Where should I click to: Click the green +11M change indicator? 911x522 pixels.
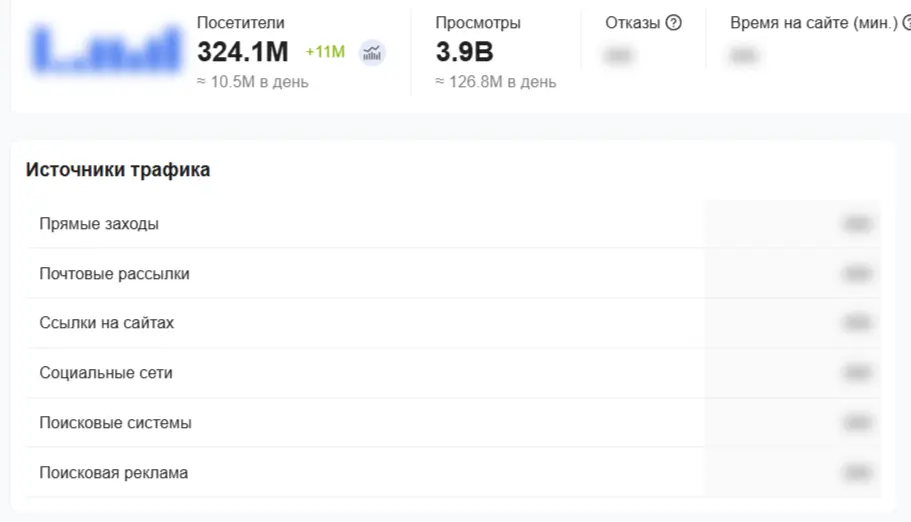325,52
